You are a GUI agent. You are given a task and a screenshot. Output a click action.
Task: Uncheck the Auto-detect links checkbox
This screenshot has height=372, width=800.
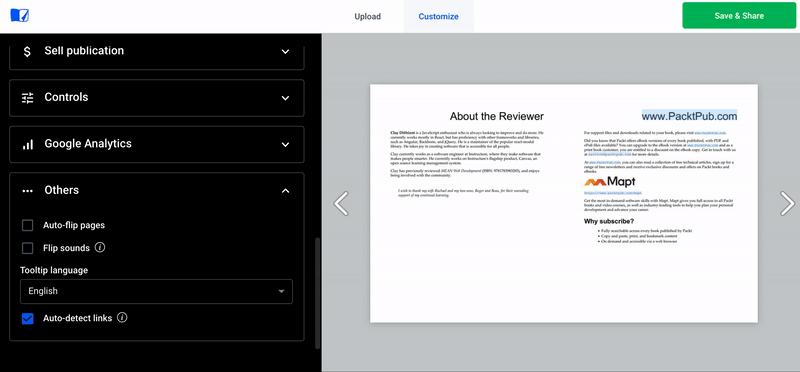[28, 318]
